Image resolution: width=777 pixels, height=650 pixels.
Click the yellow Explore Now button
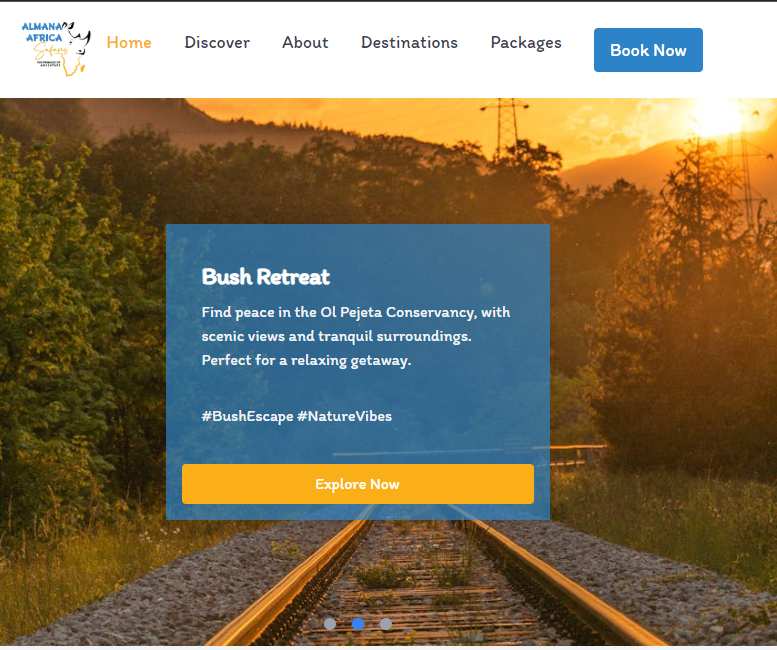pos(358,484)
